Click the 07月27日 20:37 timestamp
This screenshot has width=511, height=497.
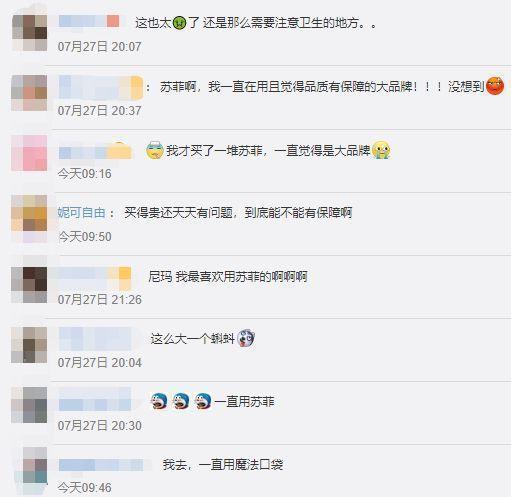(99, 111)
